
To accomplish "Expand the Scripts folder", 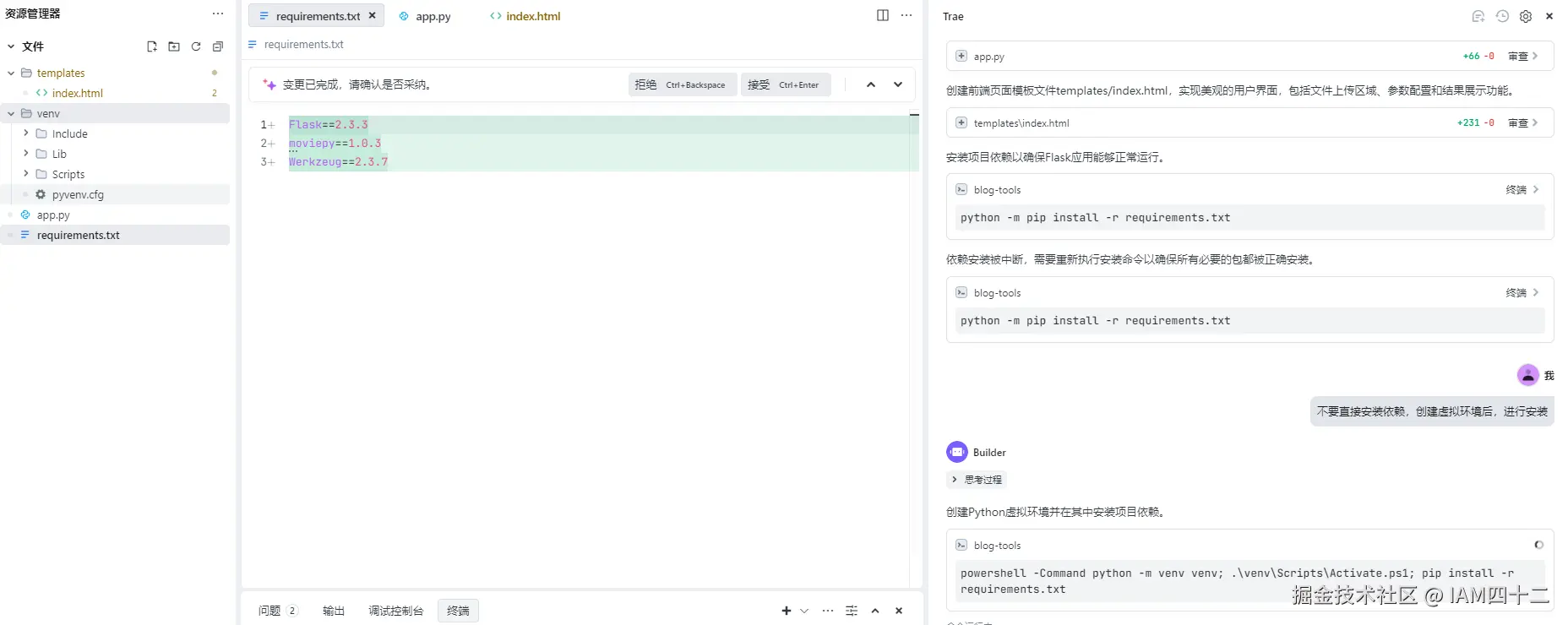I will [x=26, y=174].
